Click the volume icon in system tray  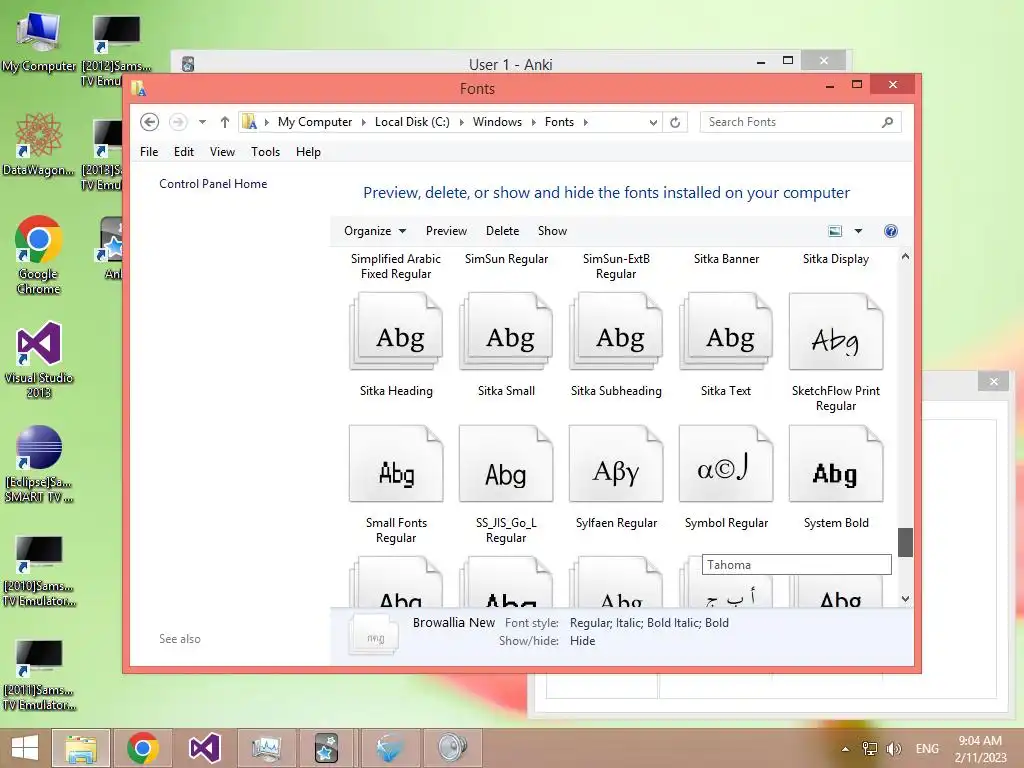893,748
